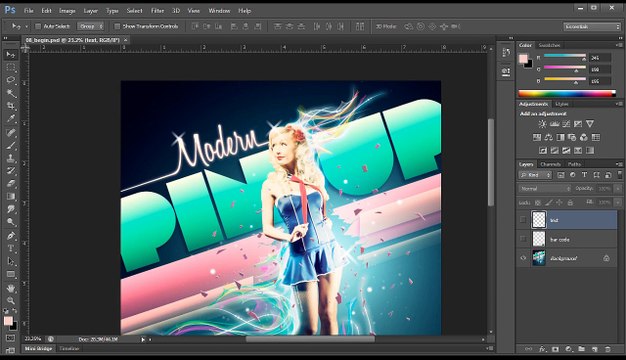Open the Image menu

67,11
